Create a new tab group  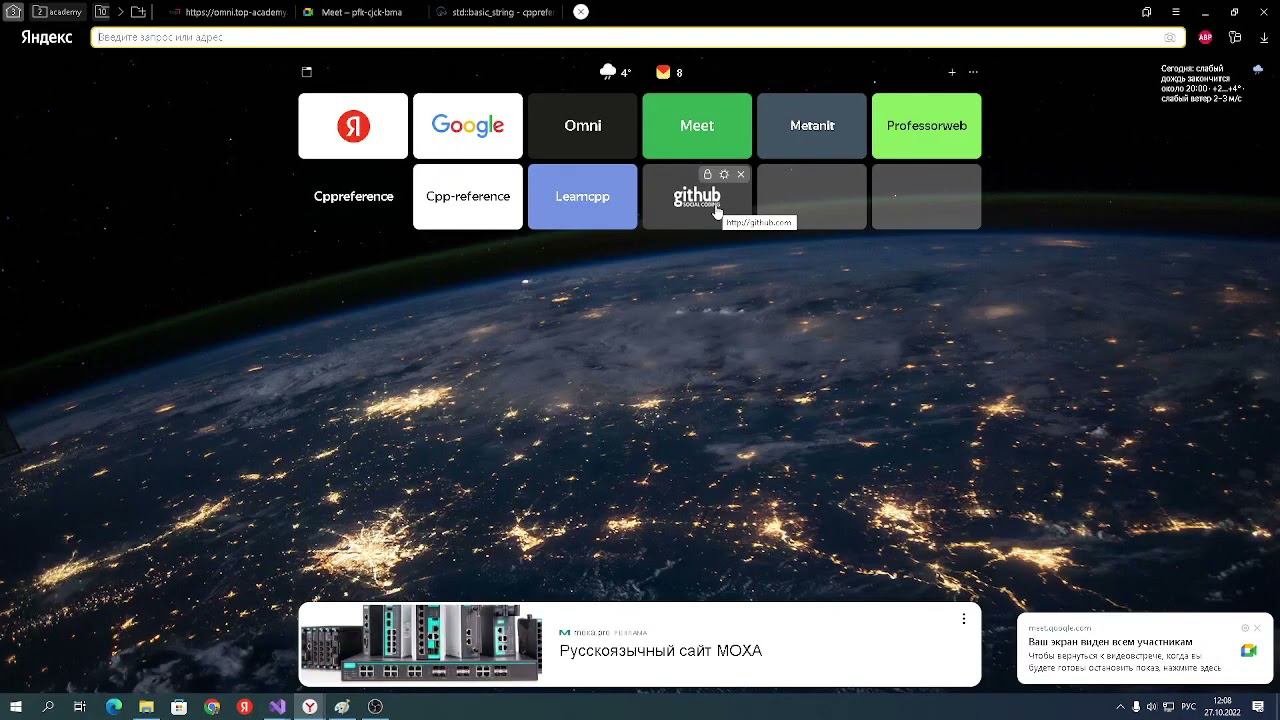pos(139,12)
